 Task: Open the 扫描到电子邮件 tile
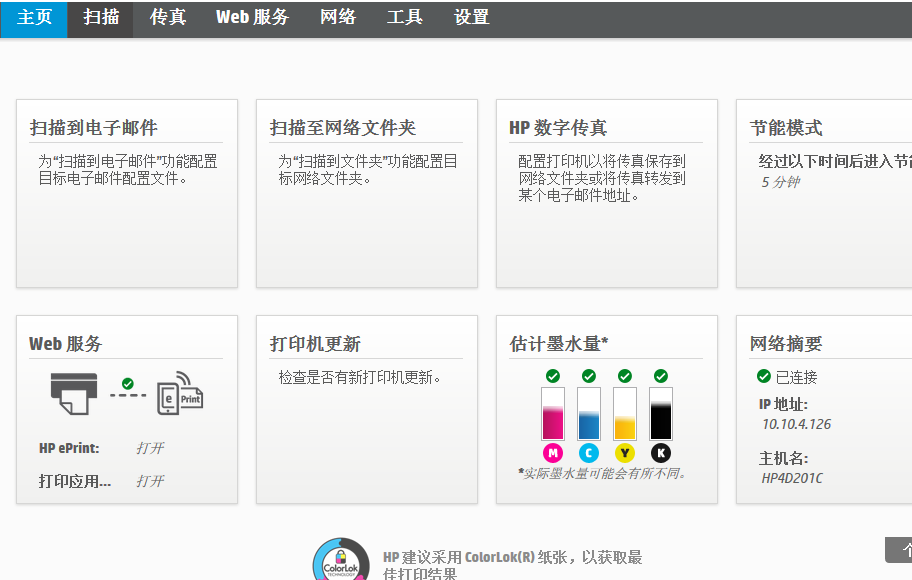tap(127, 193)
